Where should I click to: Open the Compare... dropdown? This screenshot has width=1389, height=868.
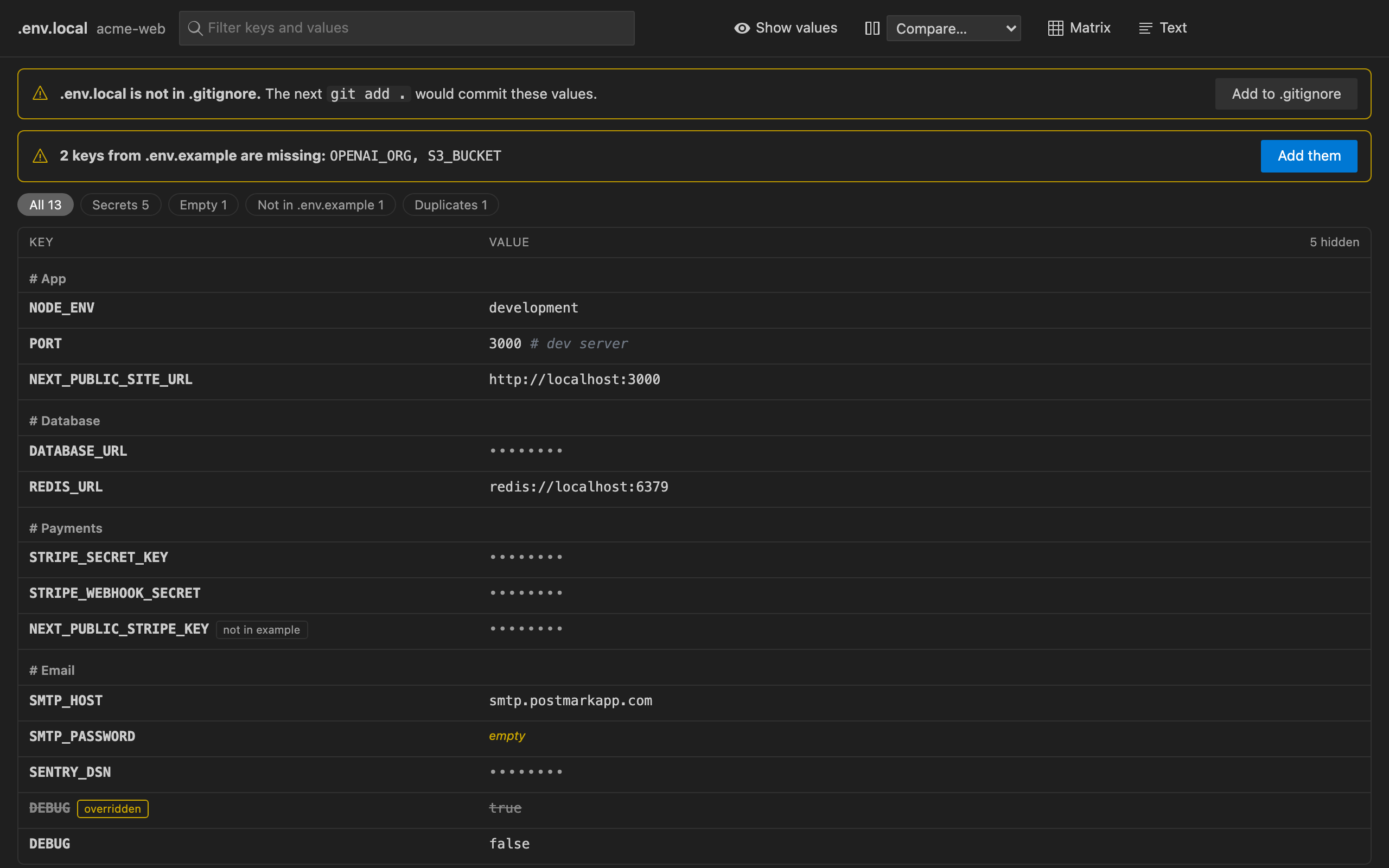(953, 28)
